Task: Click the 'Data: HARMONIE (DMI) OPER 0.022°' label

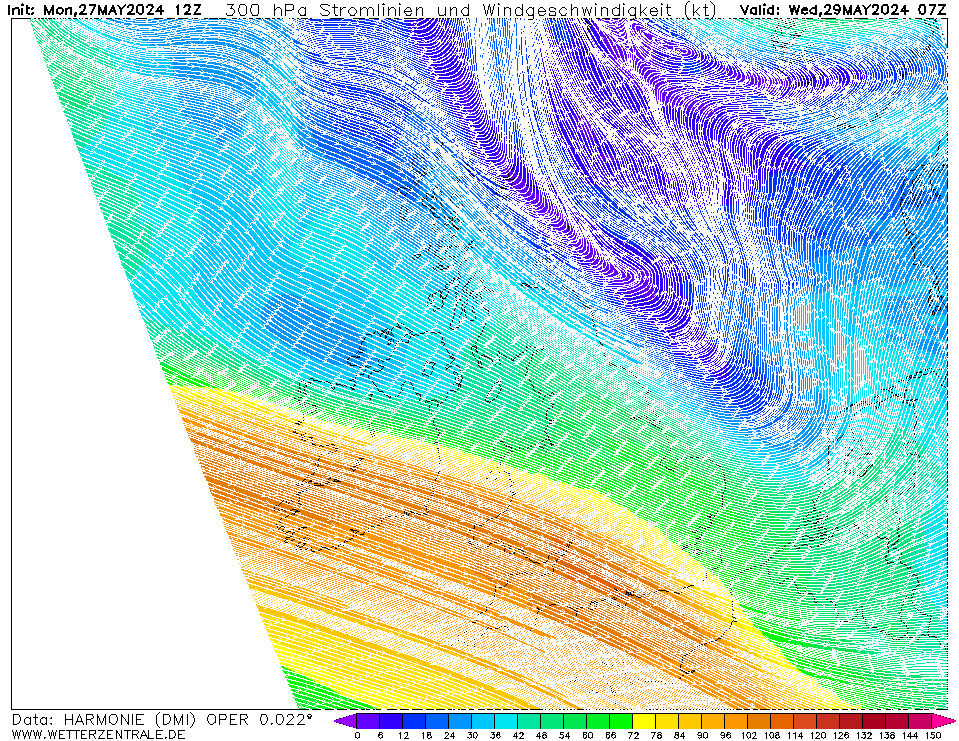Action: (x=161, y=720)
